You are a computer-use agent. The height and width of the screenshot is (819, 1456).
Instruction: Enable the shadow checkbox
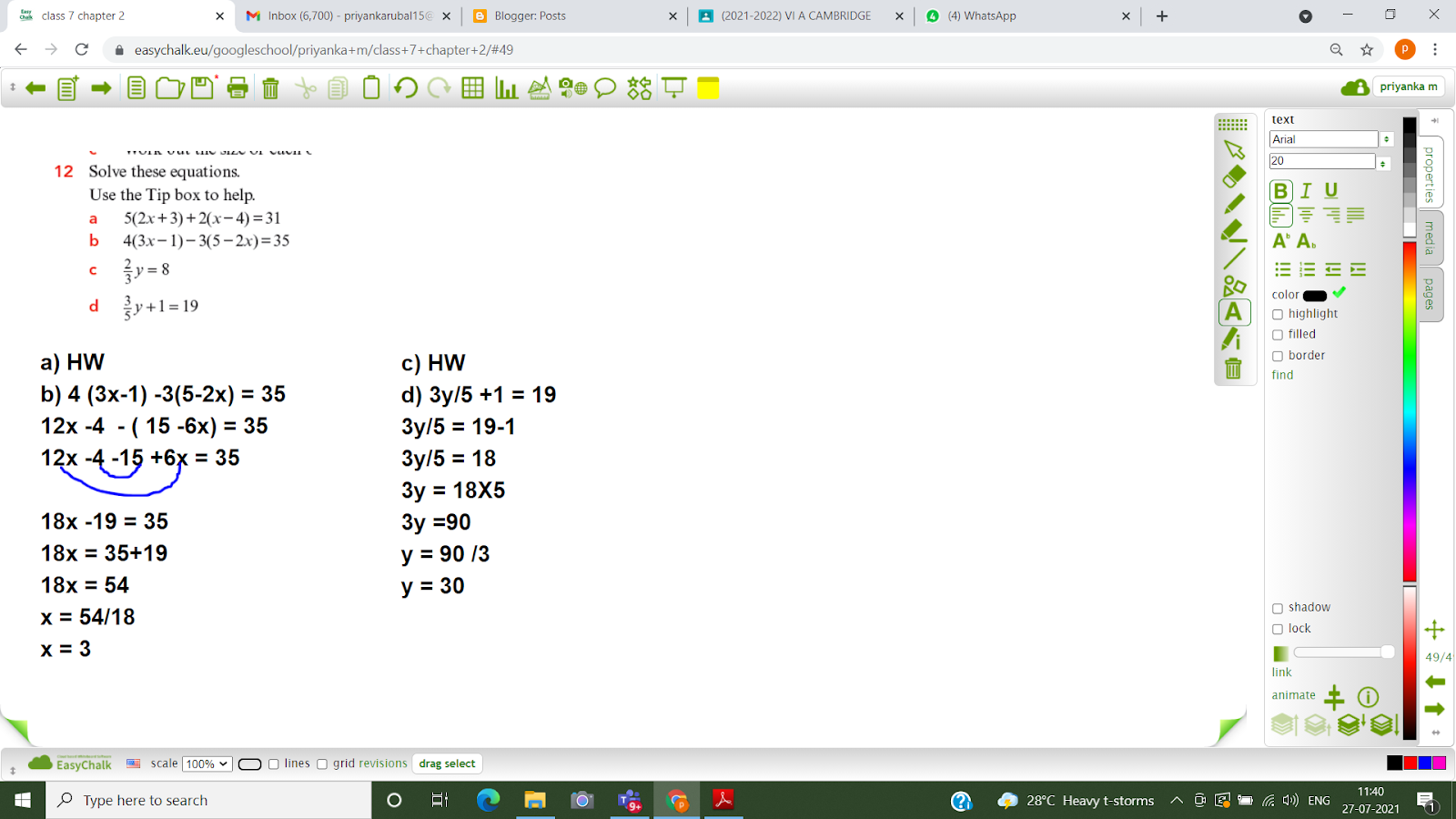pyautogui.click(x=1278, y=609)
